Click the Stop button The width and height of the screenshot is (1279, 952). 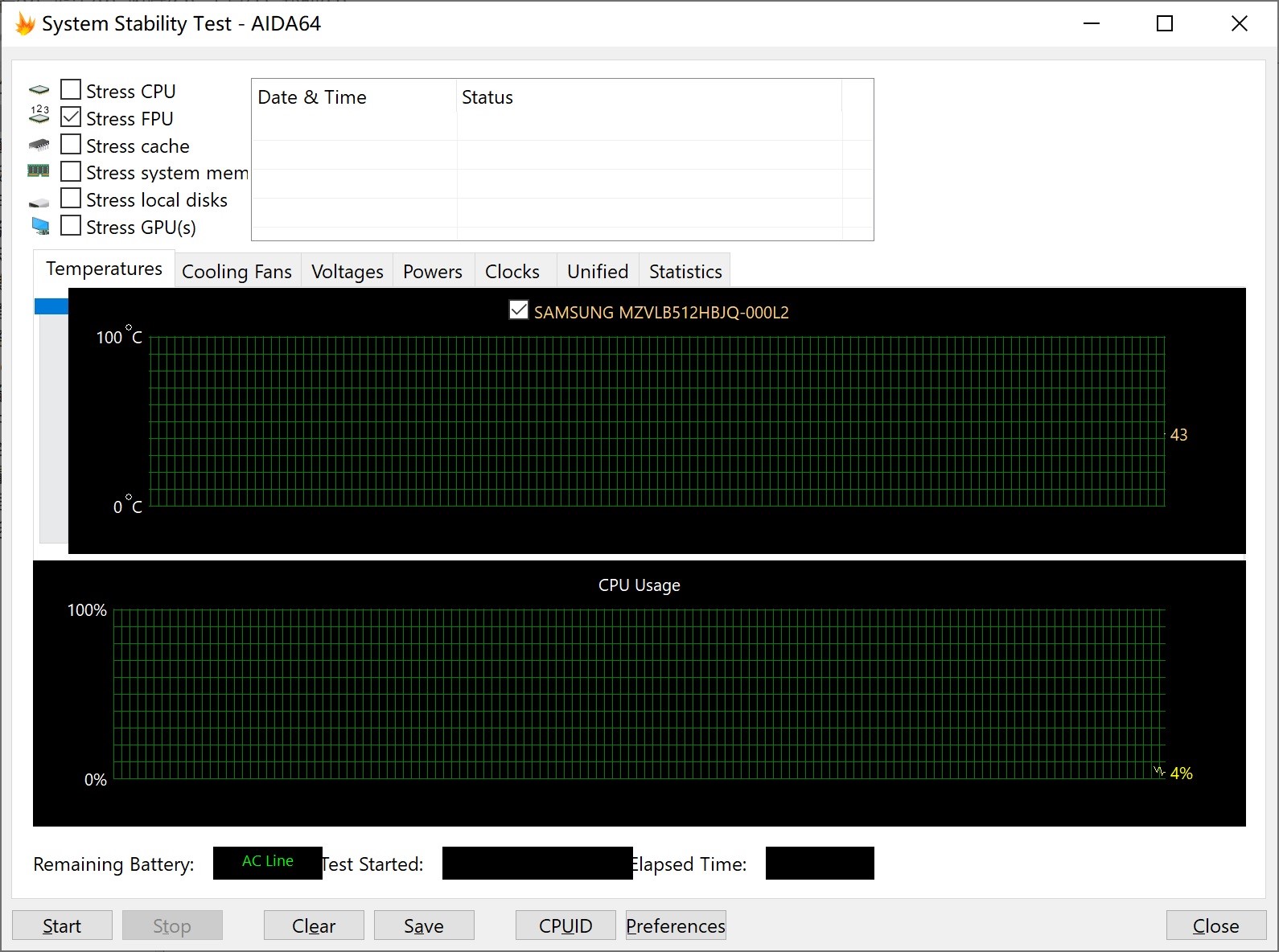(x=172, y=925)
